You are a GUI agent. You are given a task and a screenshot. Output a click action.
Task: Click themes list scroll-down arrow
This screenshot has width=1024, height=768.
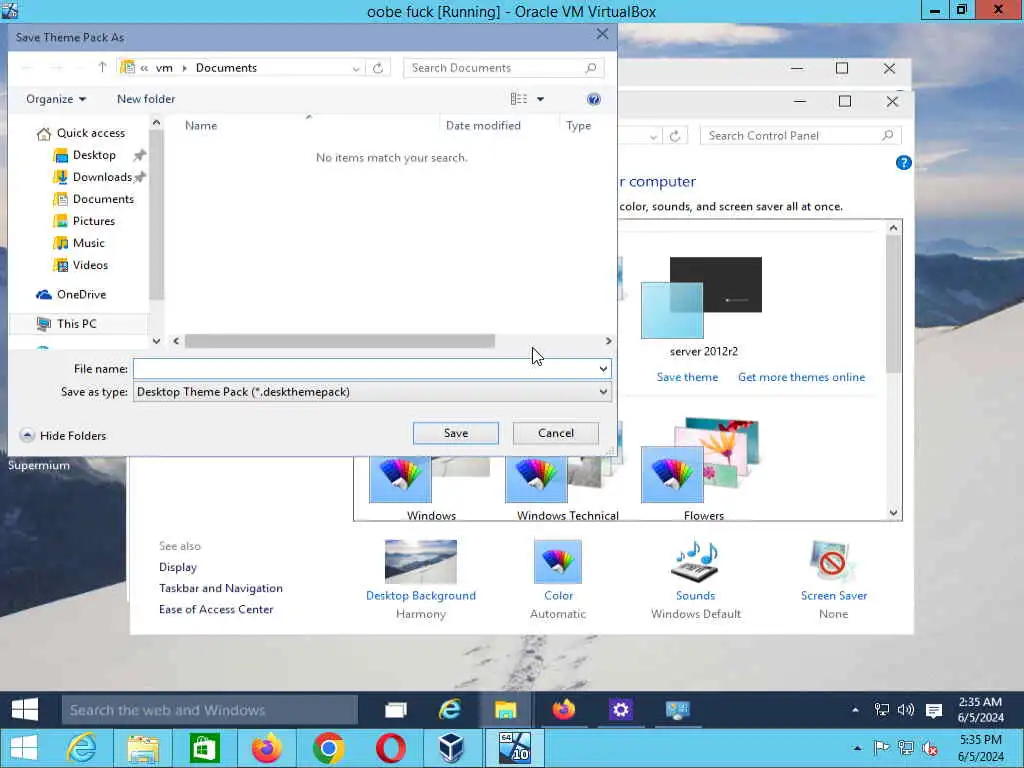click(x=893, y=513)
